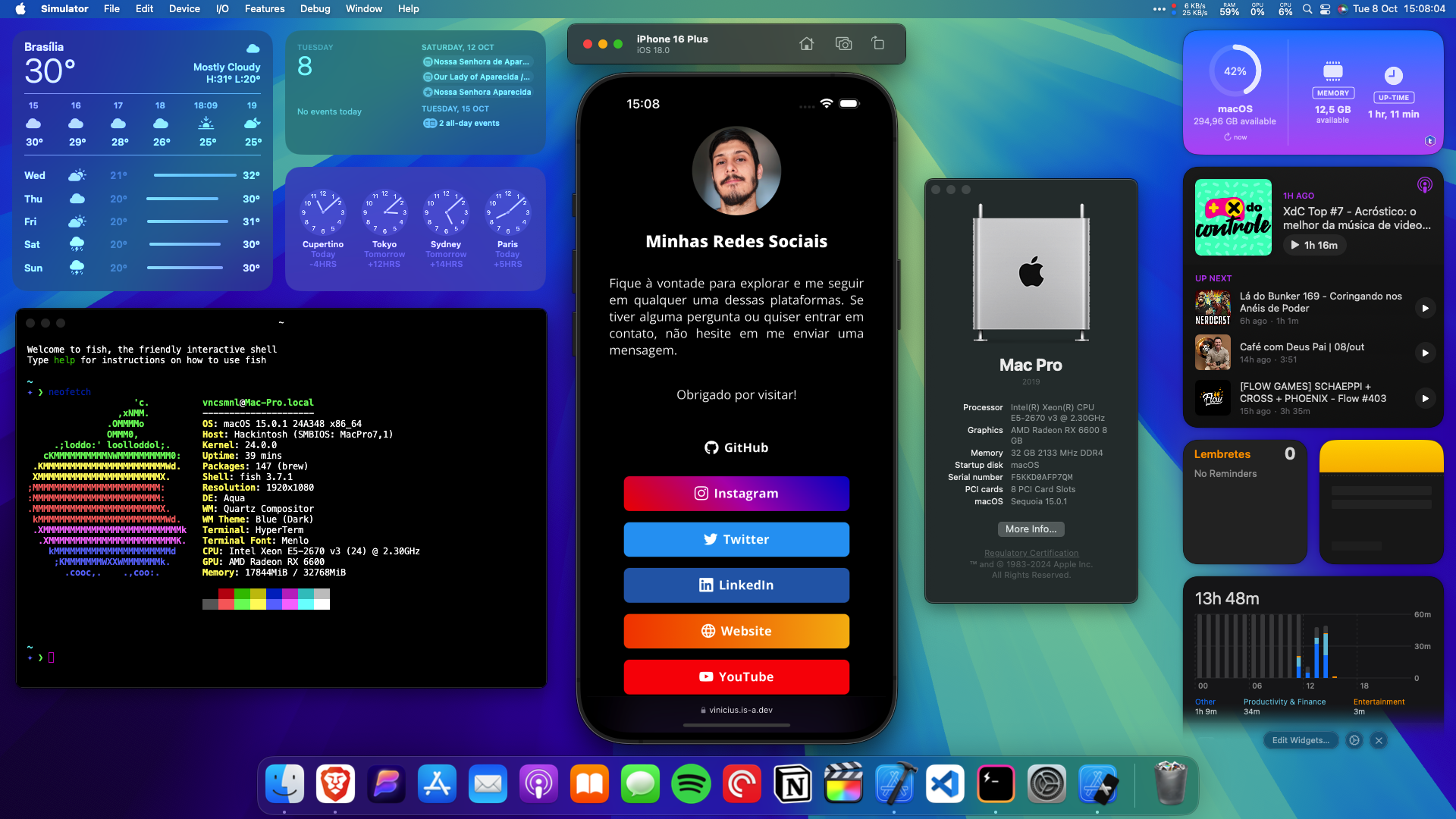The image size is (1456, 819).
Task: Open Finder from the Dock
Action: point(285,784)
